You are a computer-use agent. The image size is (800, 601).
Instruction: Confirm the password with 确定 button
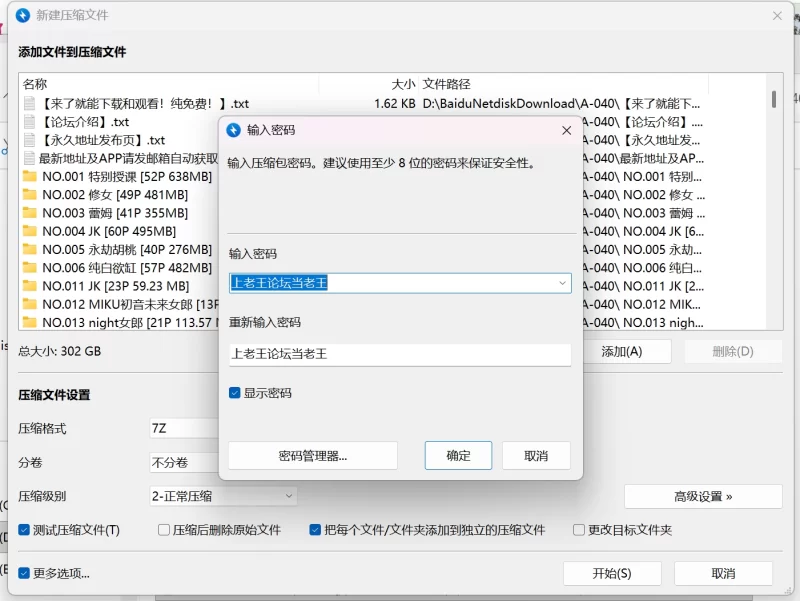coord(458,455)
